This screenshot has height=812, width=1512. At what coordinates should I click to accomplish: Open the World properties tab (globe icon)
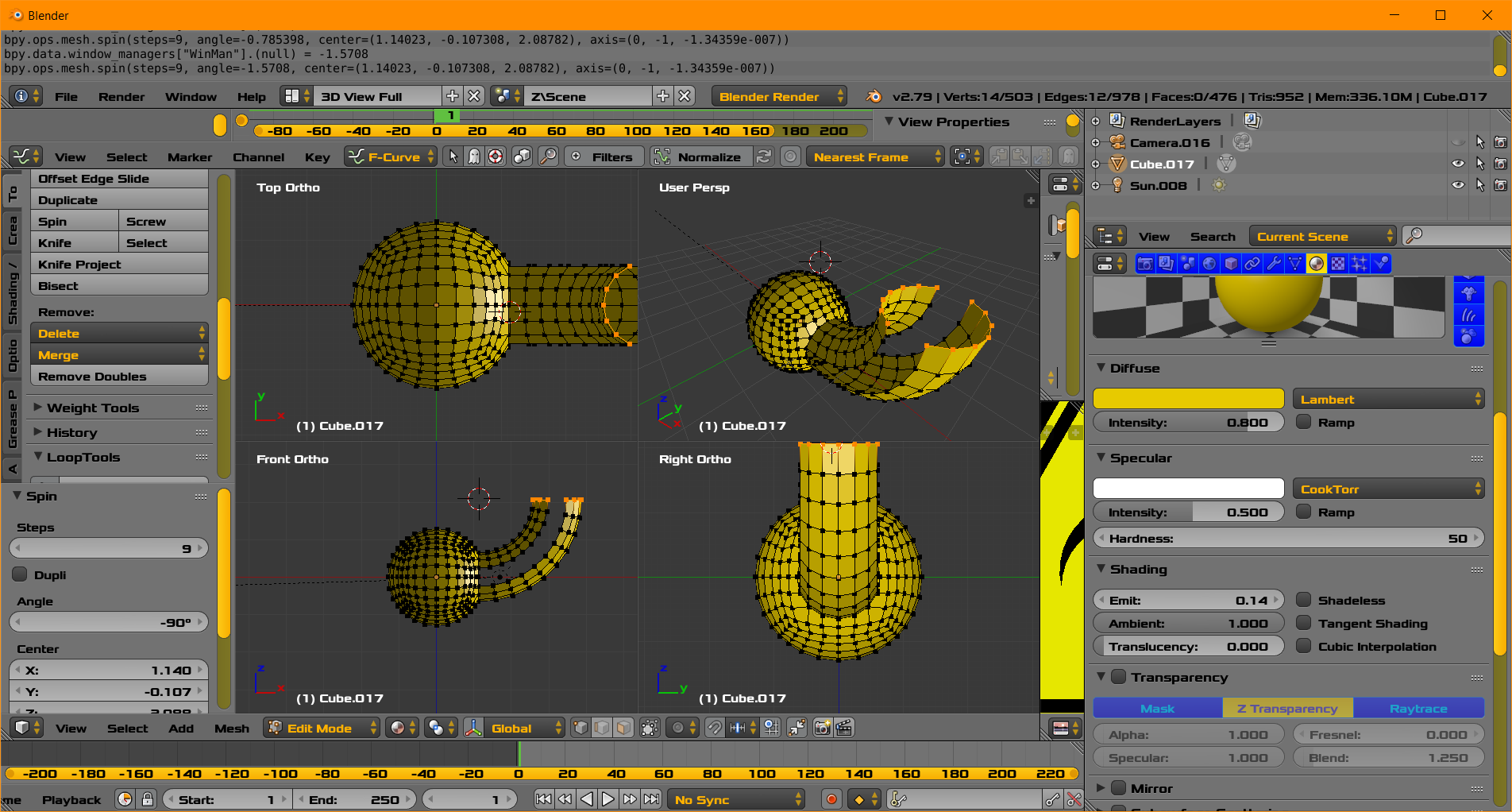click(1209, 264)
